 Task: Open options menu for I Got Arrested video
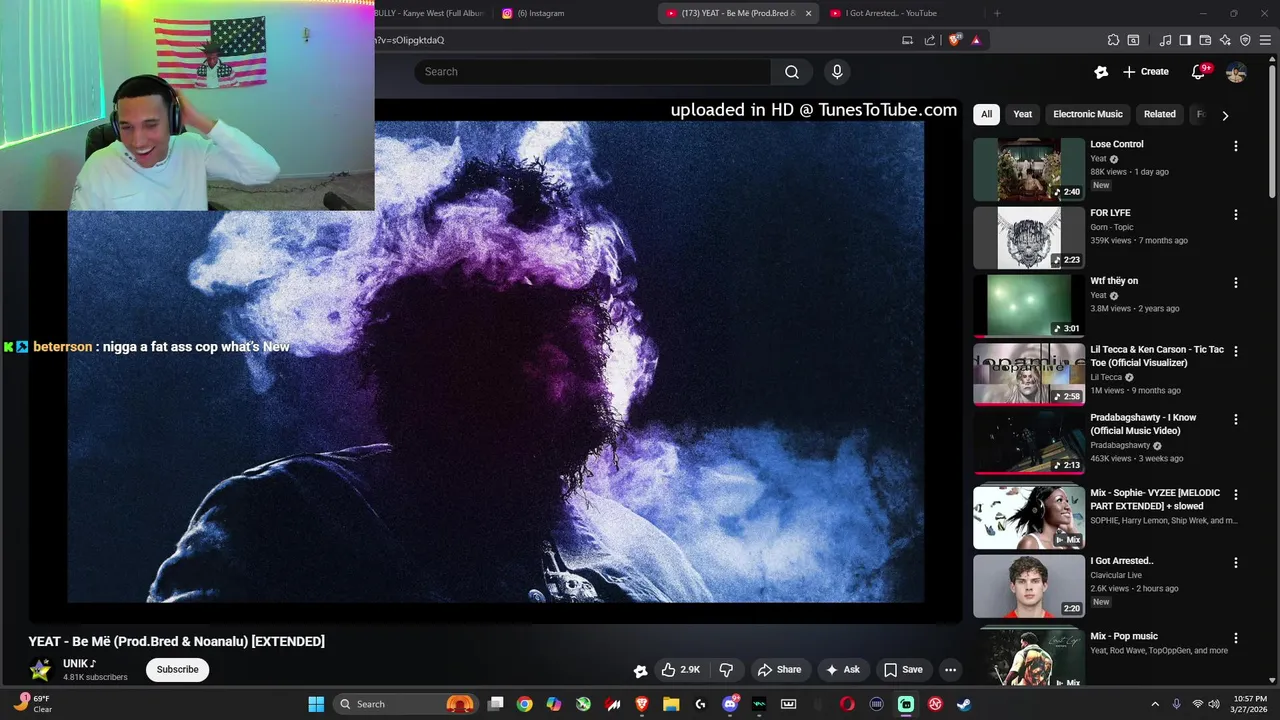(x=1235, y=563)
